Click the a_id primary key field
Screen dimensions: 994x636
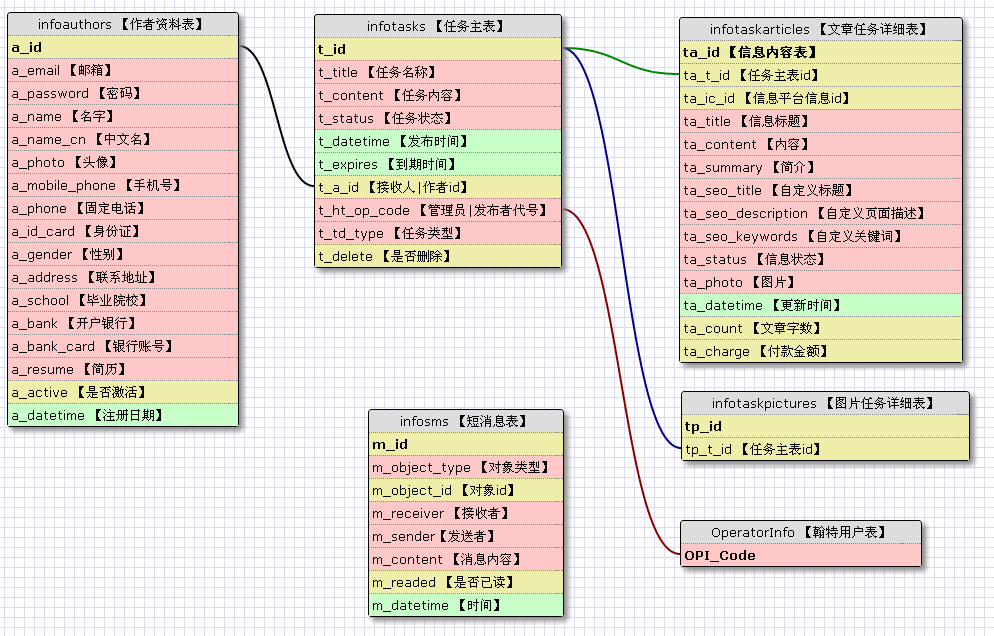[x=123, y=47]
